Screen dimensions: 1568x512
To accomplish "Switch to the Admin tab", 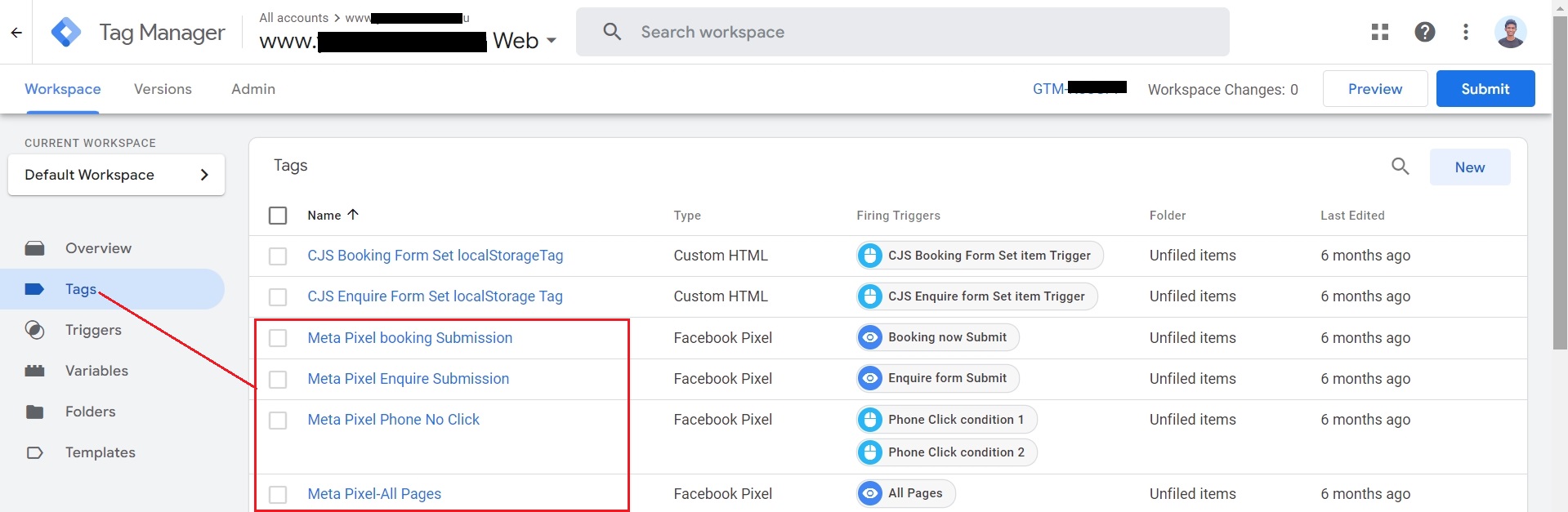I will [x=253, y=89].
